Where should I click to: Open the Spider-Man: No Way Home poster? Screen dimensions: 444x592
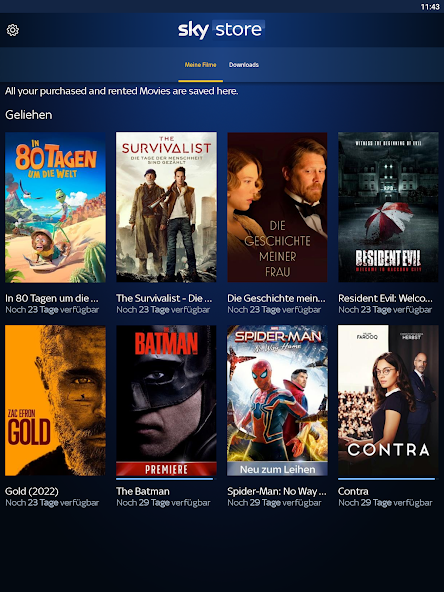coord(278,400)
